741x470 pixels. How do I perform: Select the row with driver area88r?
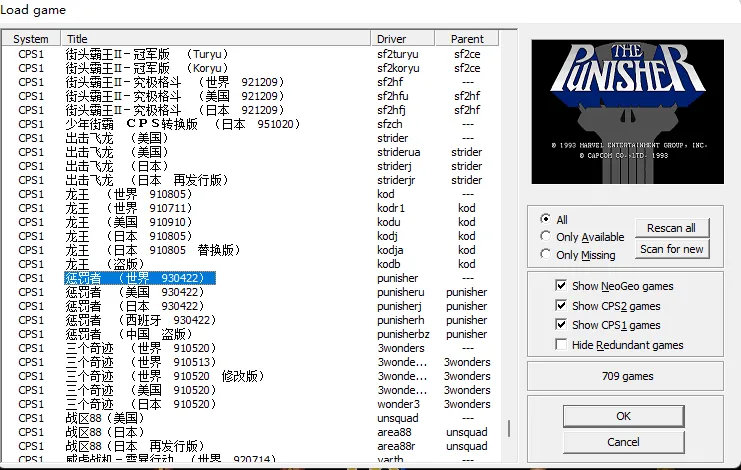pyautogui.click(x=250, y=446)
